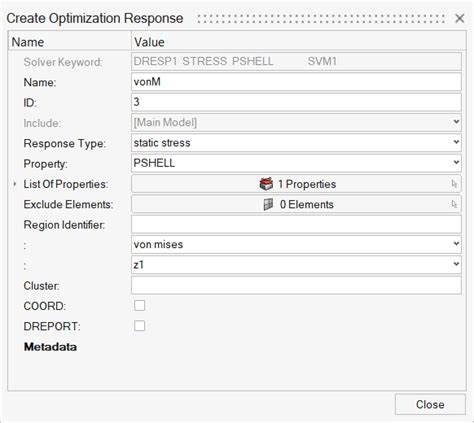This screenshot has width=474, height=423.
Task: Click the Name field containing vonM
Action: 296,82
